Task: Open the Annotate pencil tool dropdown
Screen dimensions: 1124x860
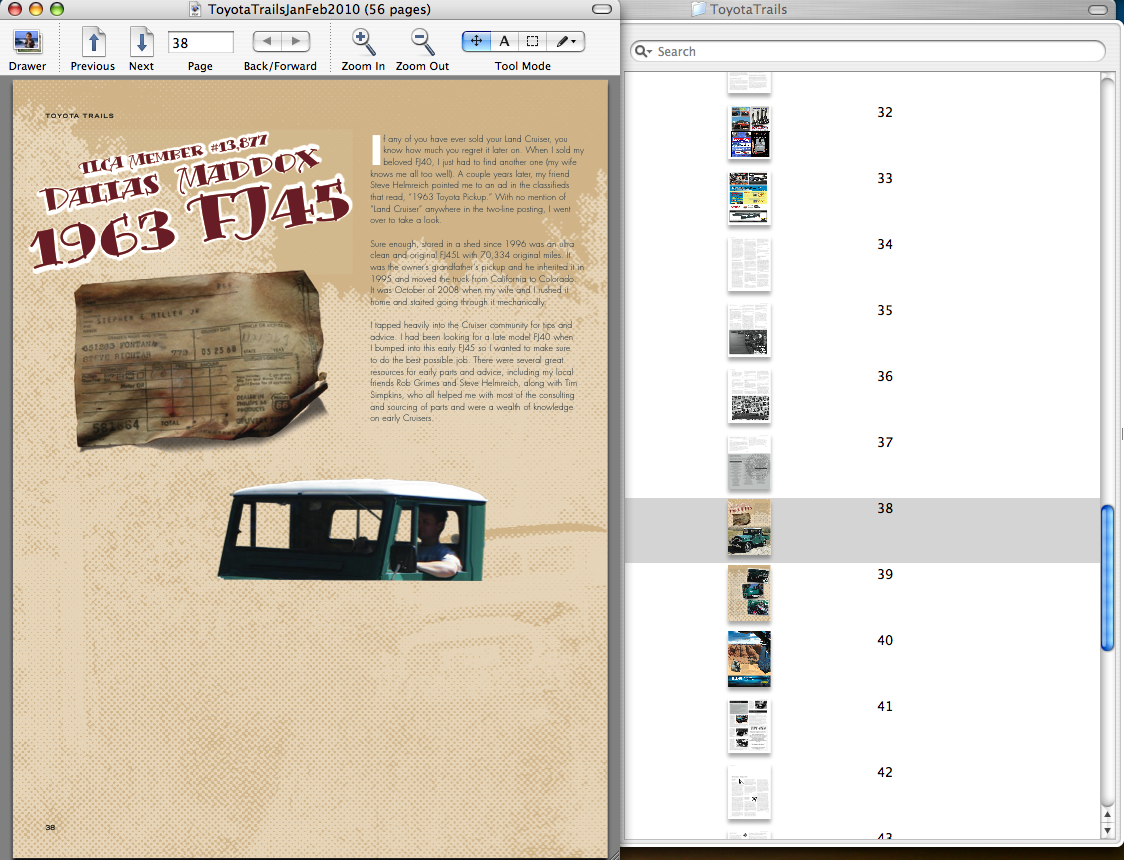Action: point(566,42)
